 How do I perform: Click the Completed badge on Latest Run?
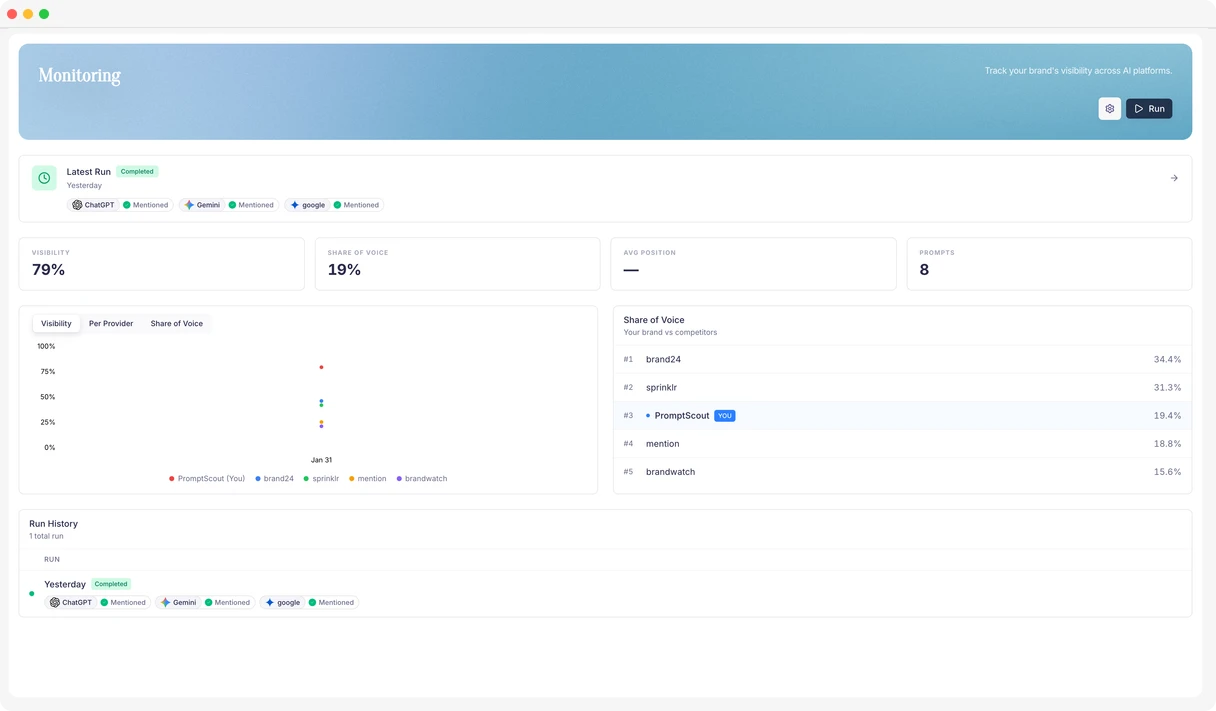click(137, 171)
